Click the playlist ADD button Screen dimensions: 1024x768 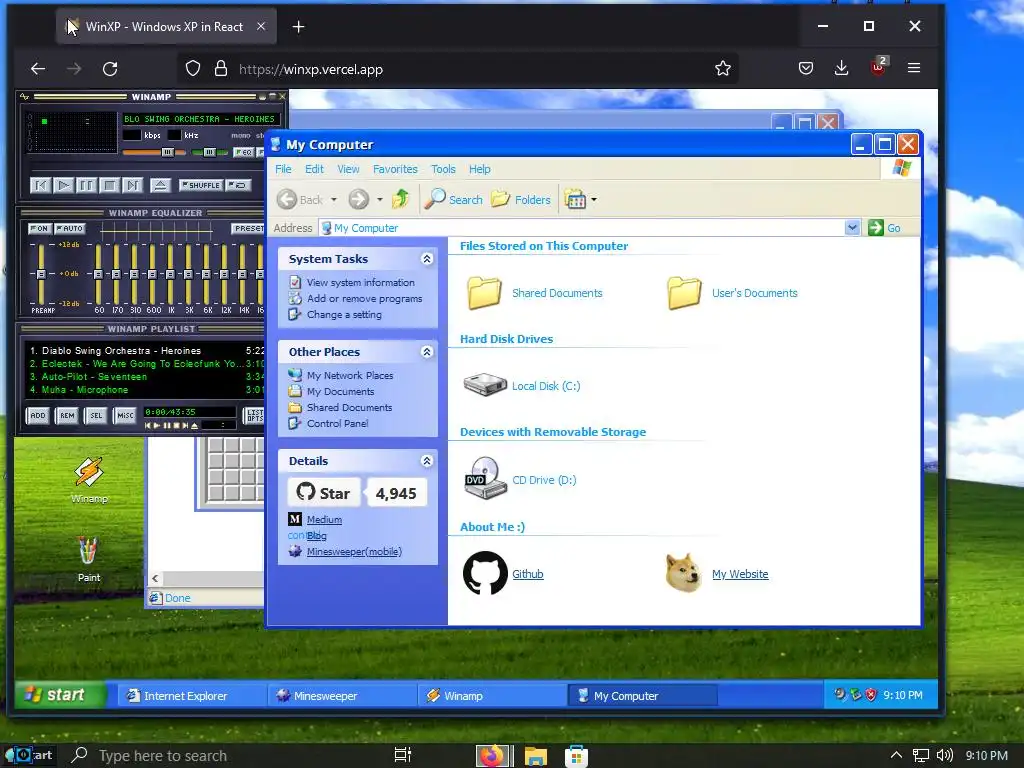(x=38, y=415)
